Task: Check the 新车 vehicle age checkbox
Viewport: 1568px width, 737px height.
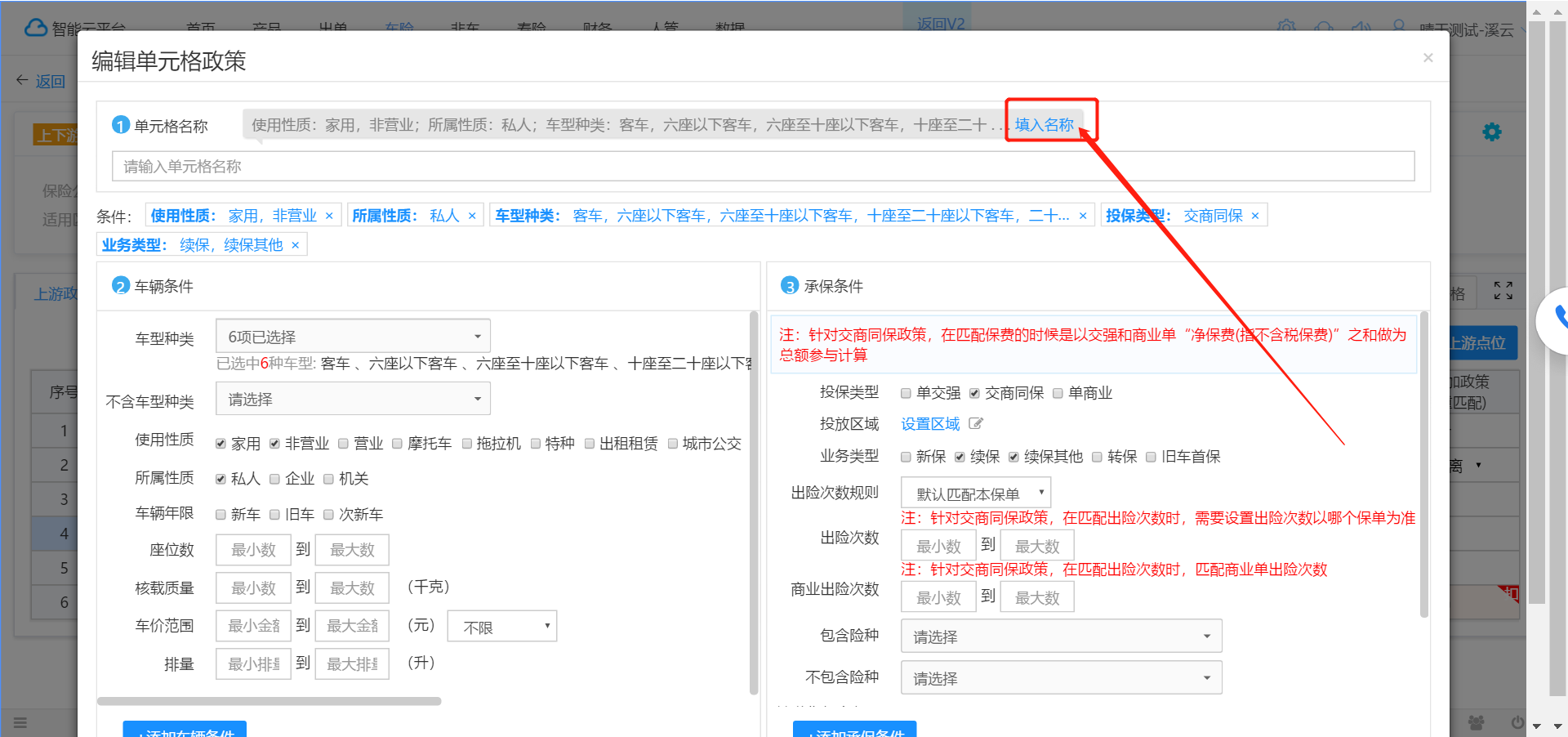Action: (220, 515)
